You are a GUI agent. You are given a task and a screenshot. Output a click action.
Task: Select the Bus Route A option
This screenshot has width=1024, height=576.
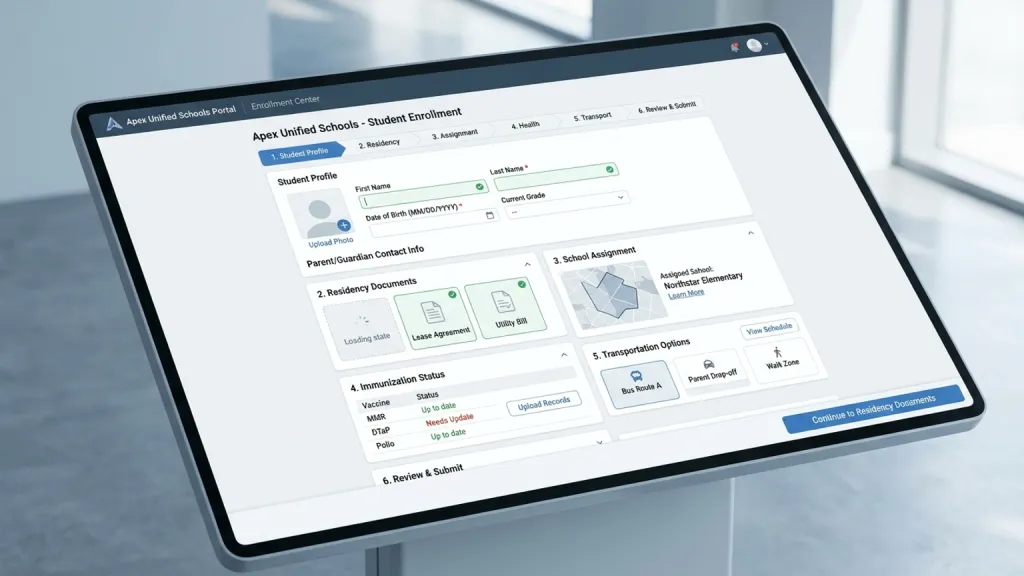(x=640, y=383)
